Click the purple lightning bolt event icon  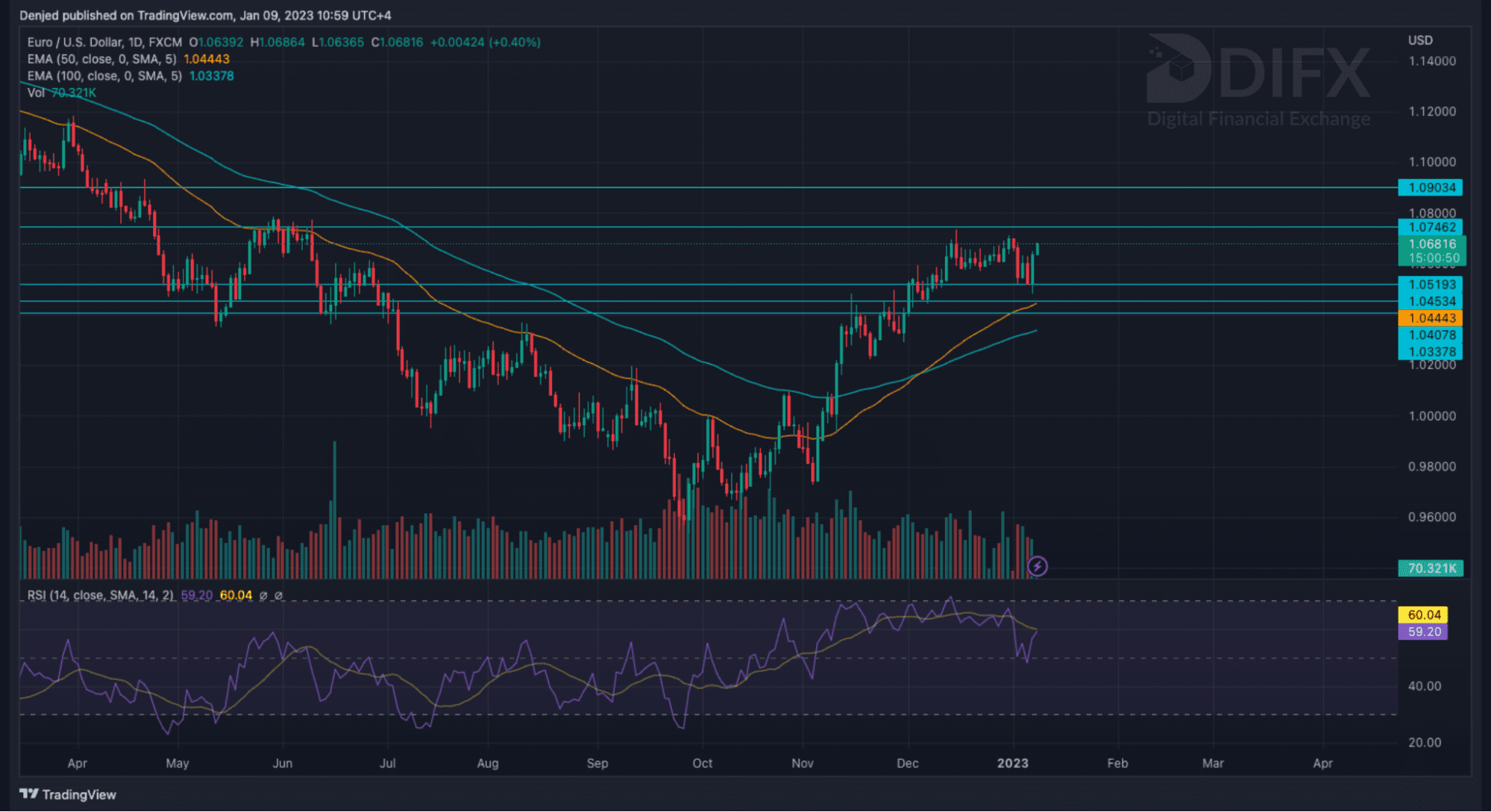tap(1037, 567)
